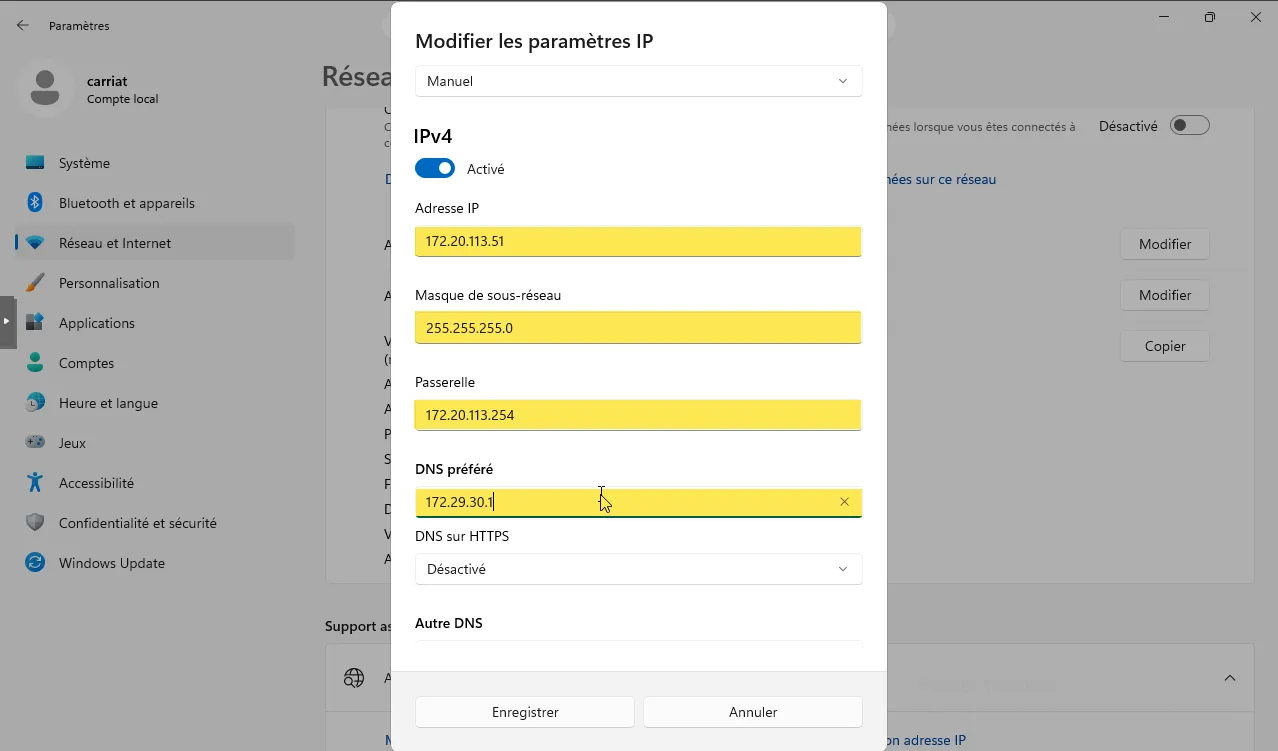Image resolution: width=1278 pixels, height=751 pixels.
Task: Open Jeux in the sidebar
Action: [72, 443]
